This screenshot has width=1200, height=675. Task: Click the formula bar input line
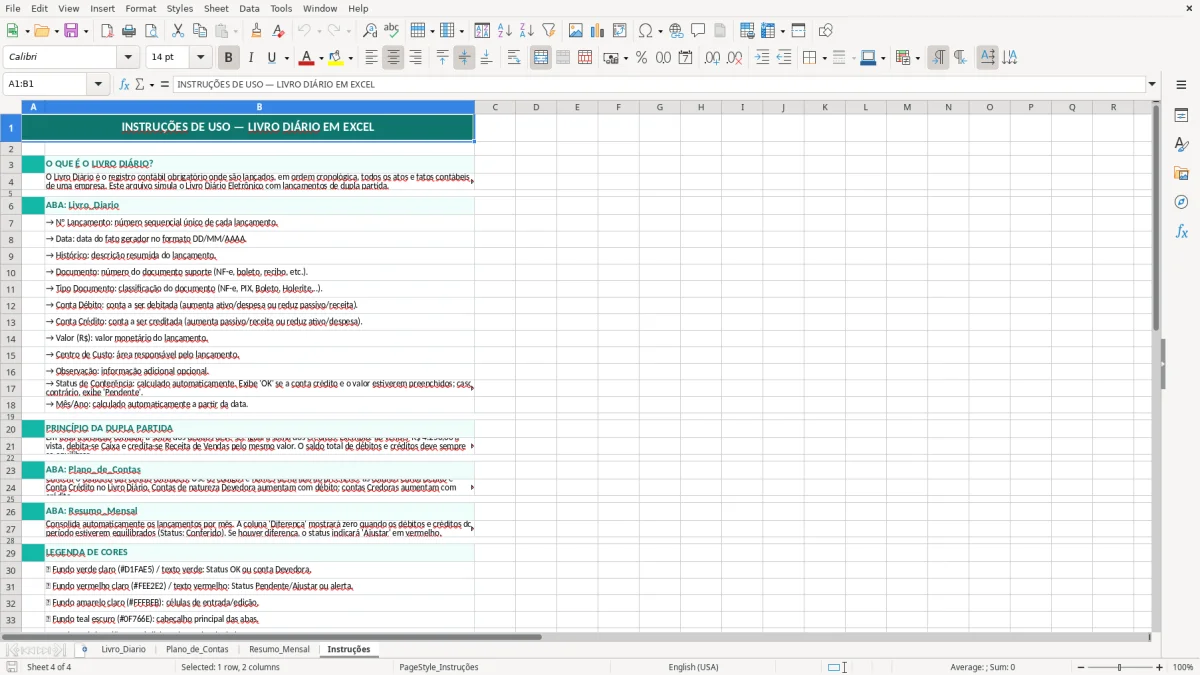click(658, 85)
